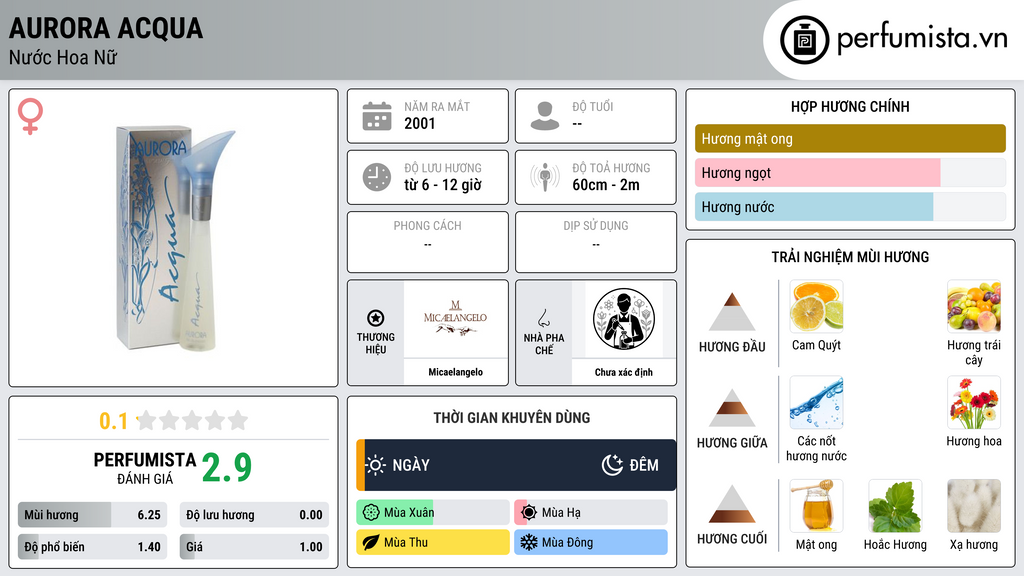Click the longevity value từ 6 - 12 giờ
This screenshot has width=1024, height=576.
(443, 185)
